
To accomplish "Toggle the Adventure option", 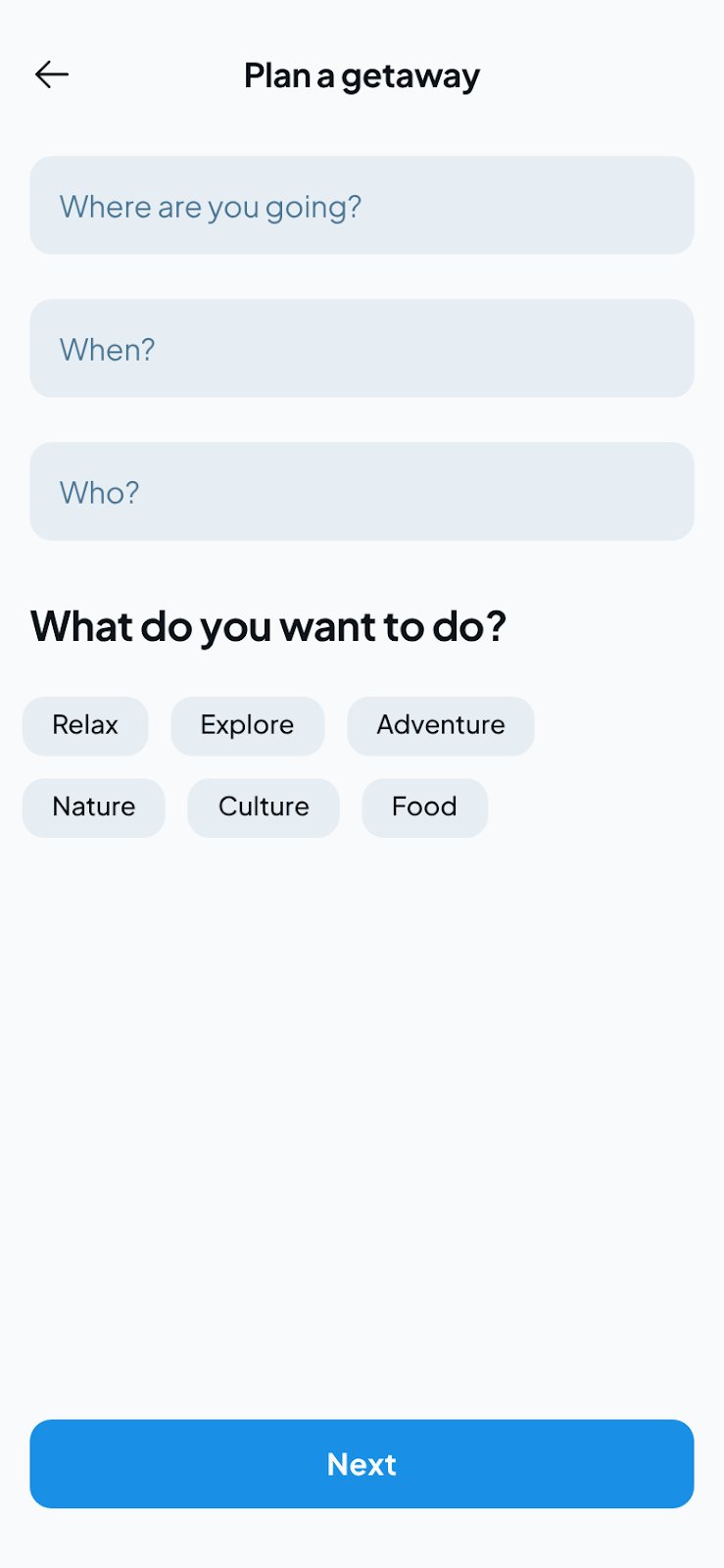I will coord(440,725).
